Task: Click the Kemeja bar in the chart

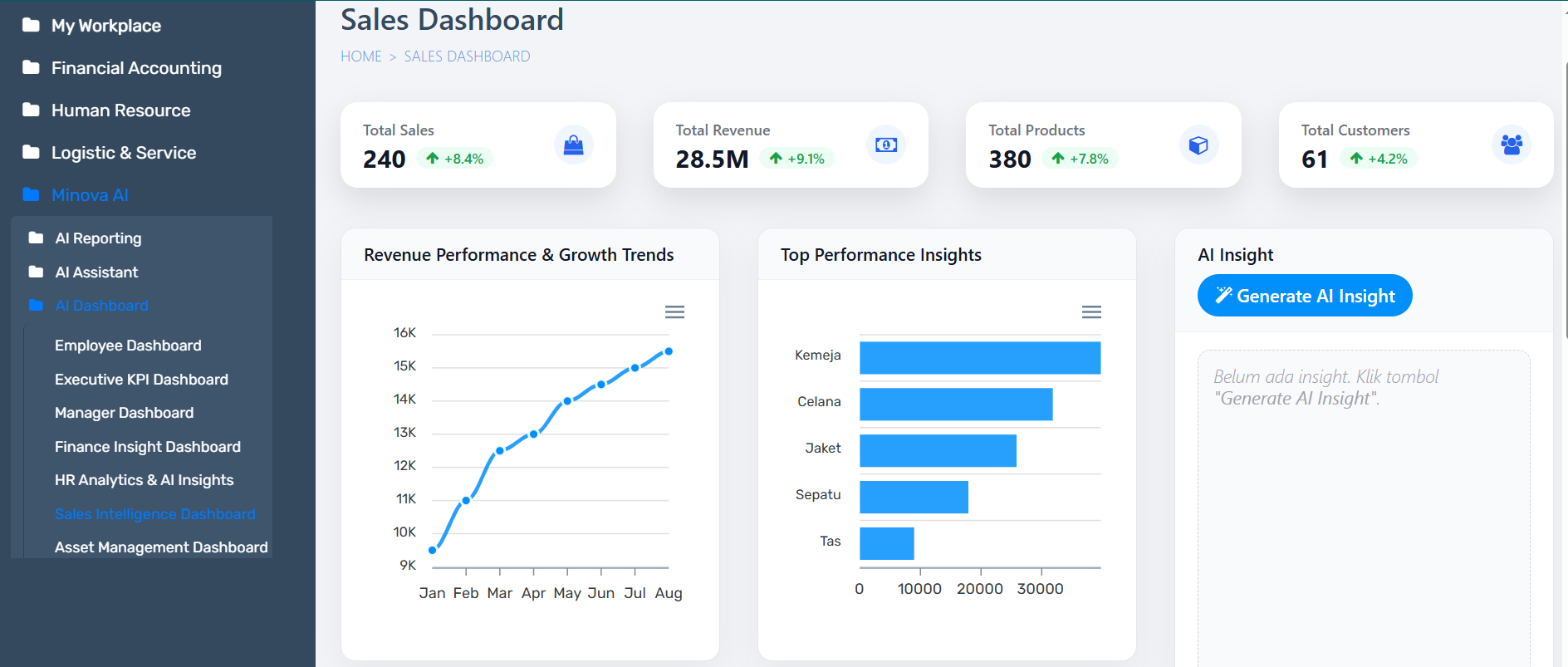Action: coord(979,358)
